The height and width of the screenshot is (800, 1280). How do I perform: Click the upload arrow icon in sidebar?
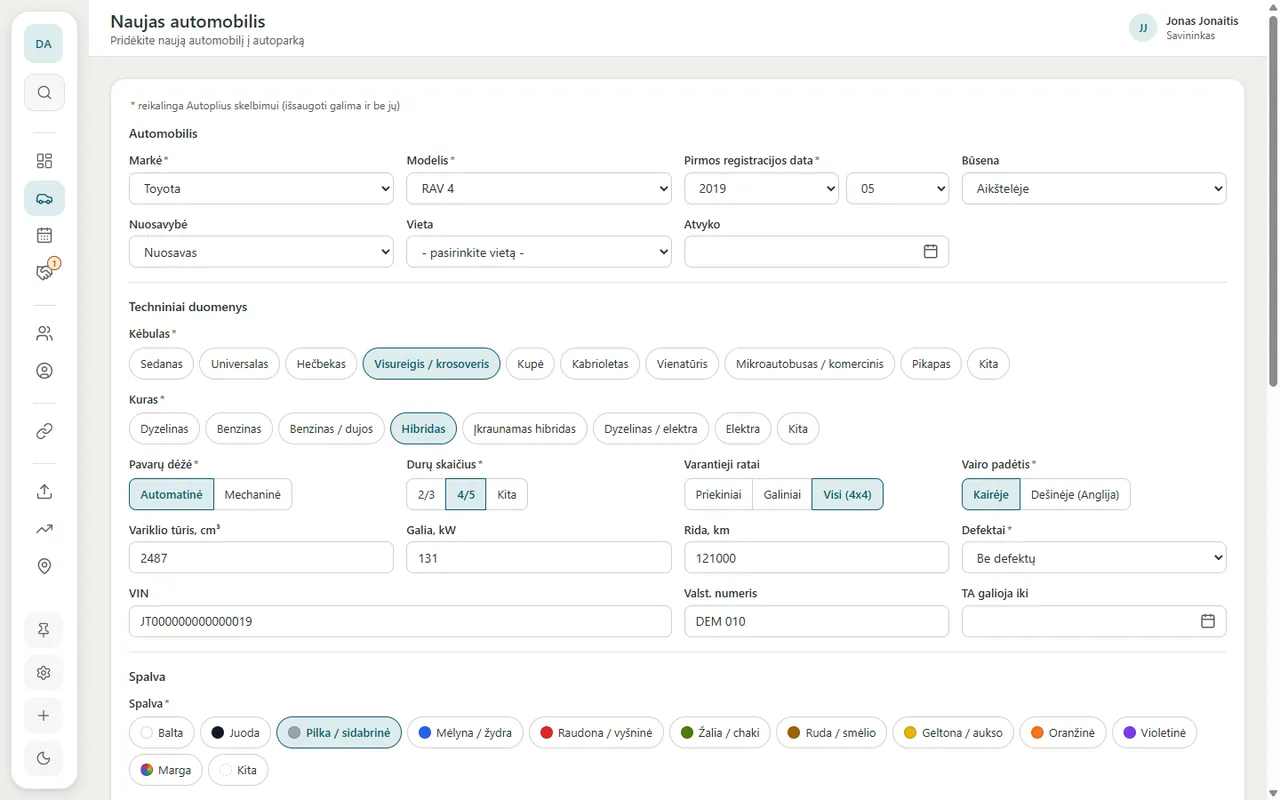coord(44,492)
